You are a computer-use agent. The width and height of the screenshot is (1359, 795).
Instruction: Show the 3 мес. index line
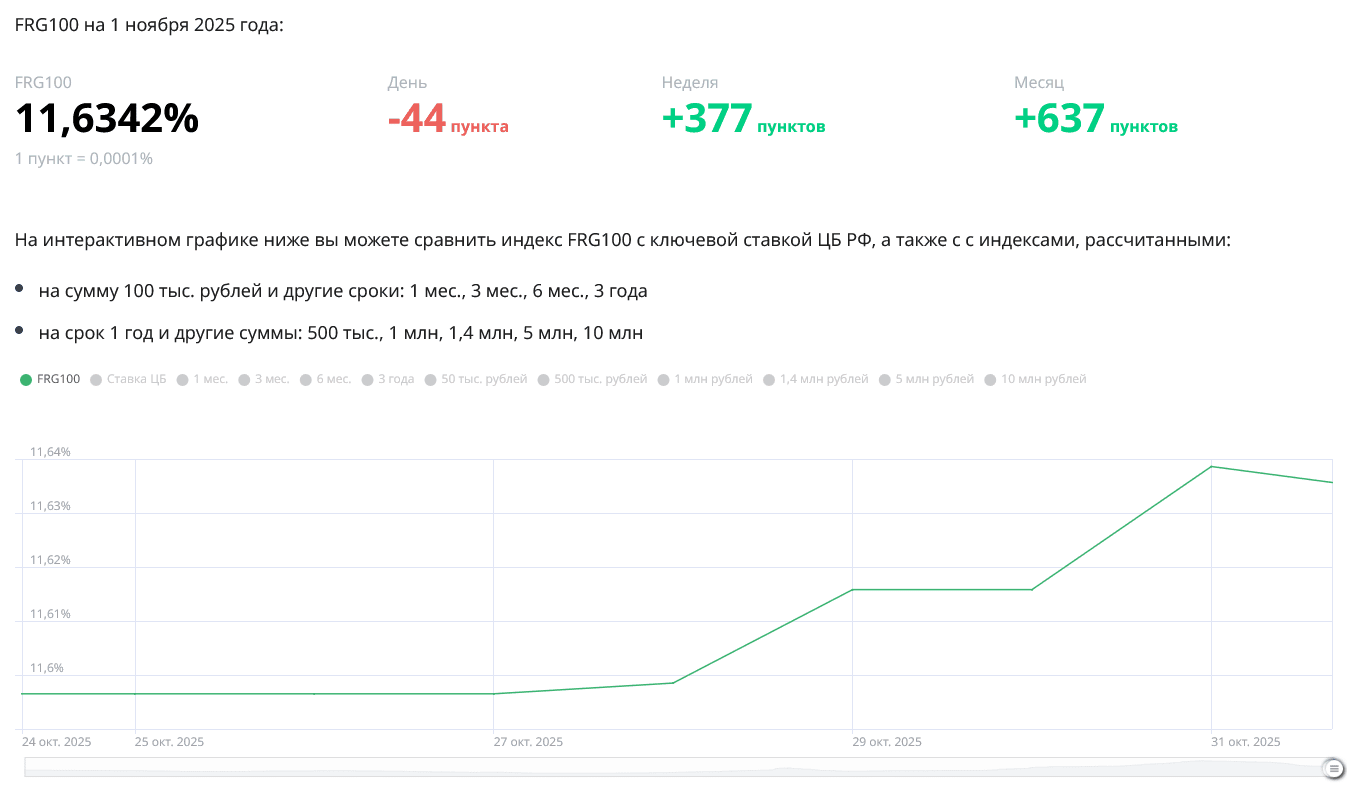click(x=271, y=379)
